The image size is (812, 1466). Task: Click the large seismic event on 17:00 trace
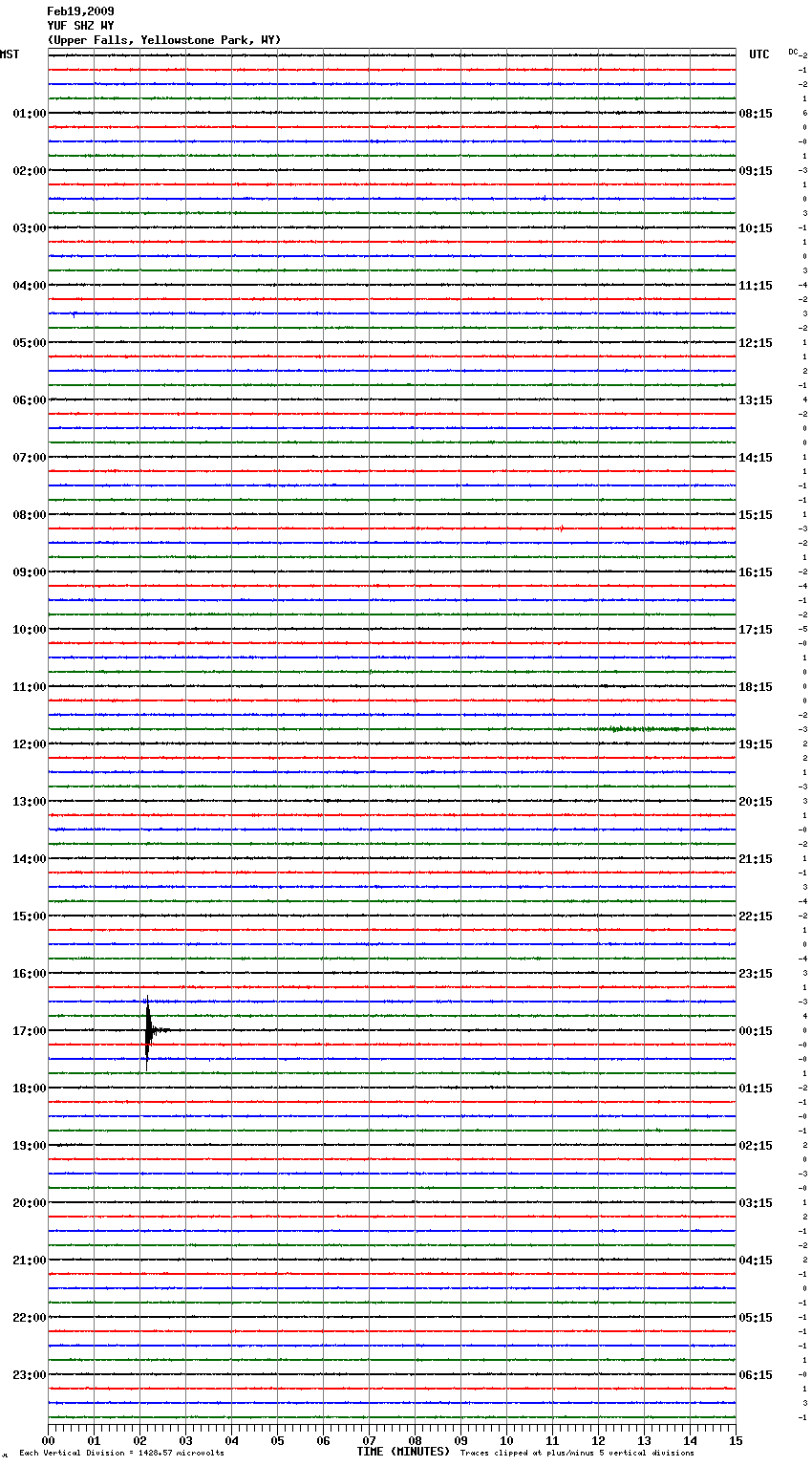click(149, 1030)
